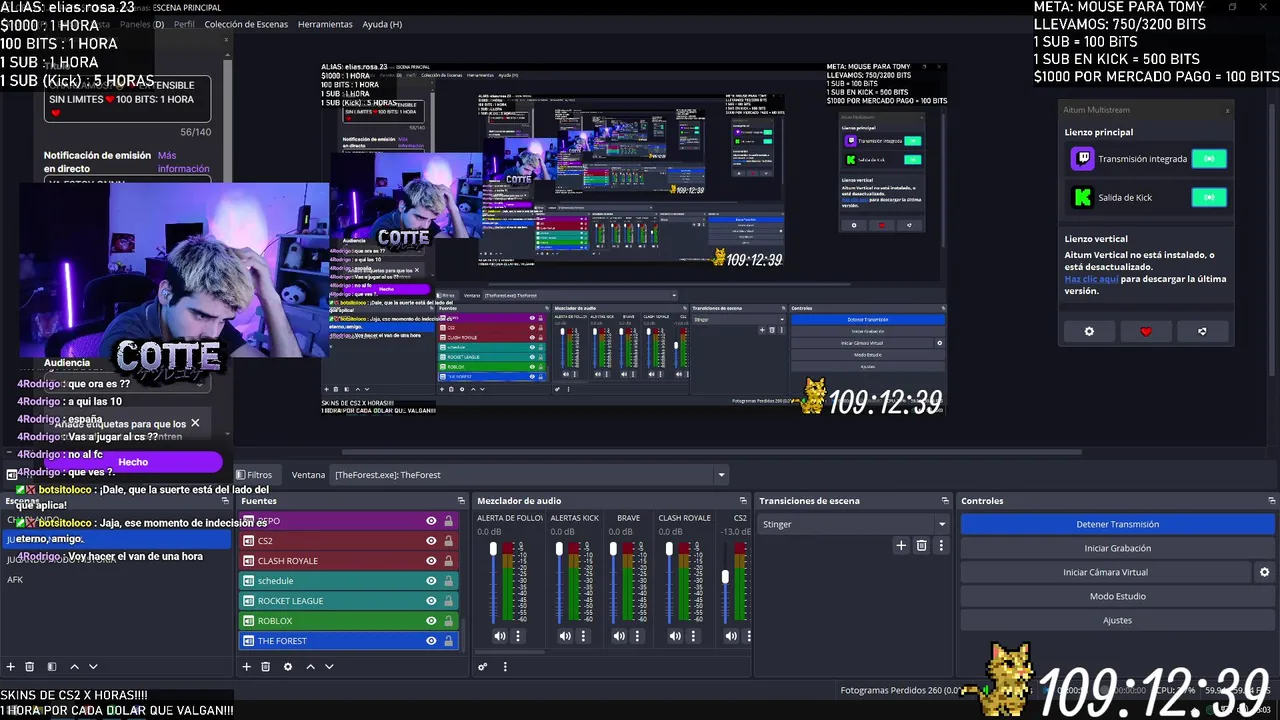Toggle lock on CS2 source
Image resolution: width=1280 pixels, height=720 pixels.
pyautogui.click(x=448, y=541)
